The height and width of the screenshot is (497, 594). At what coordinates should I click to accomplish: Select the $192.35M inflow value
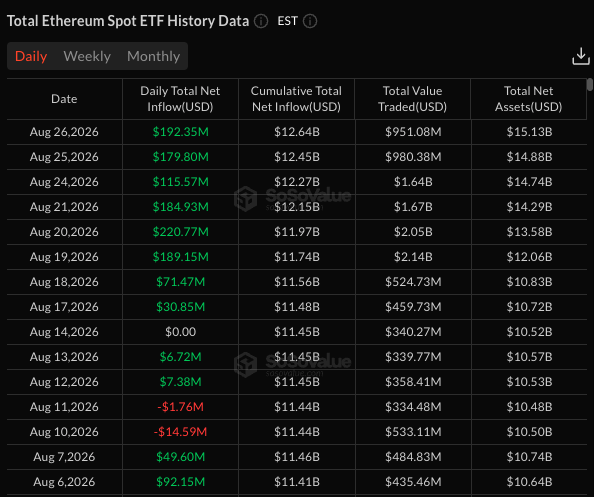point(180,132)
